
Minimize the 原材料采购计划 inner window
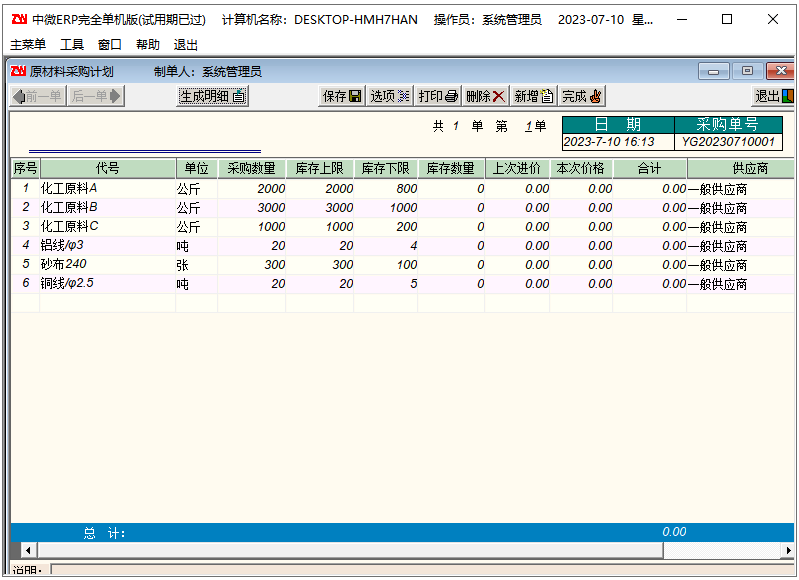714,71
